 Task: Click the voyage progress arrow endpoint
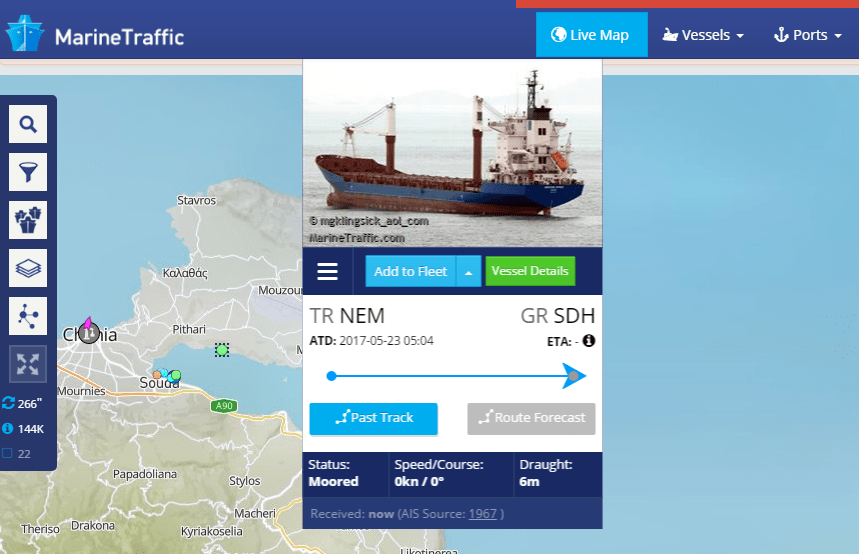[574, 376]
